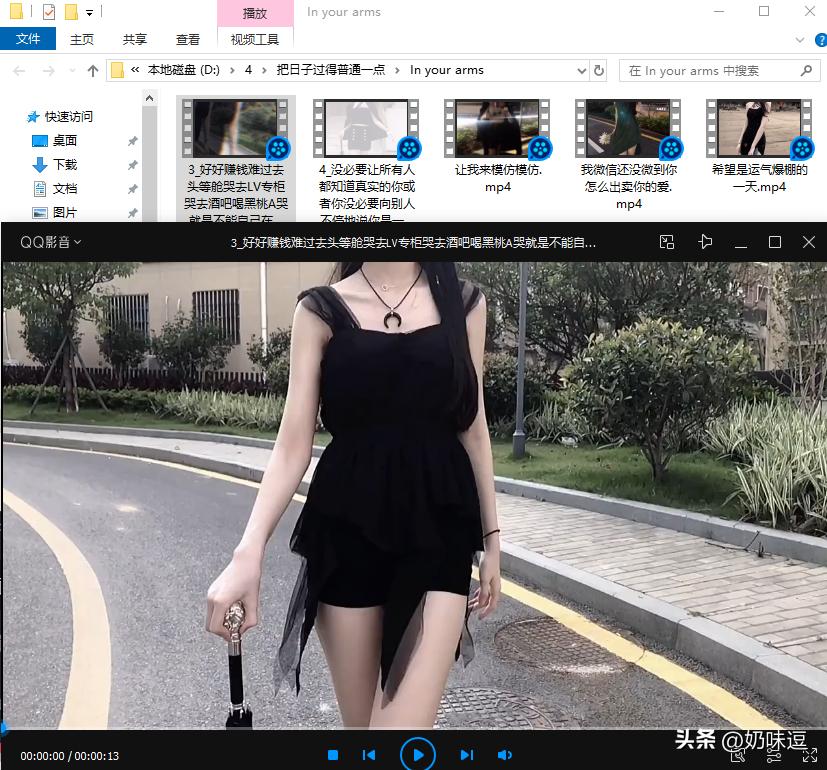Navigate back using the back arrow

pyautogui.click(x=18, y=71)
